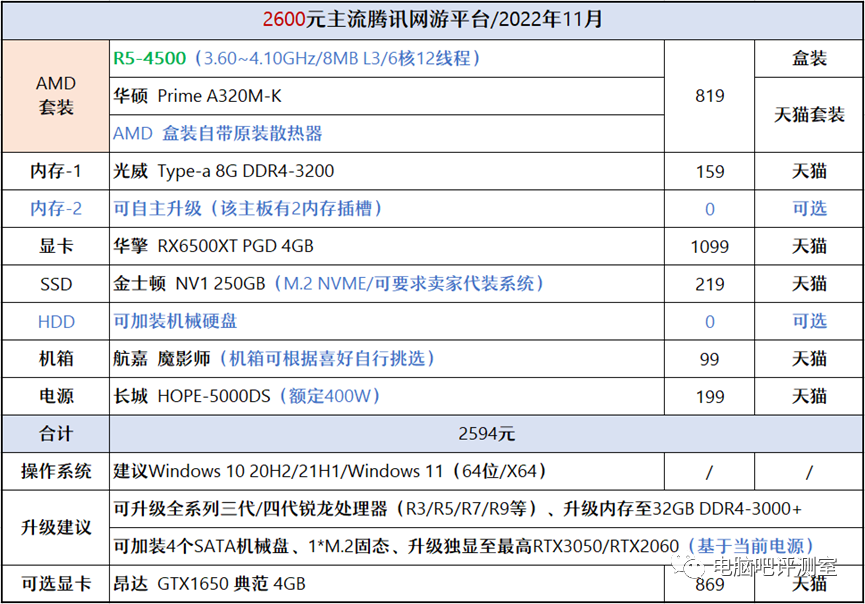Image resolution: width=865 pixels, height=604 pixels.
Task: Click 'AMD 盒装自带原装散热器' cell
Action: pyautogui.click(x=386, y=133)
